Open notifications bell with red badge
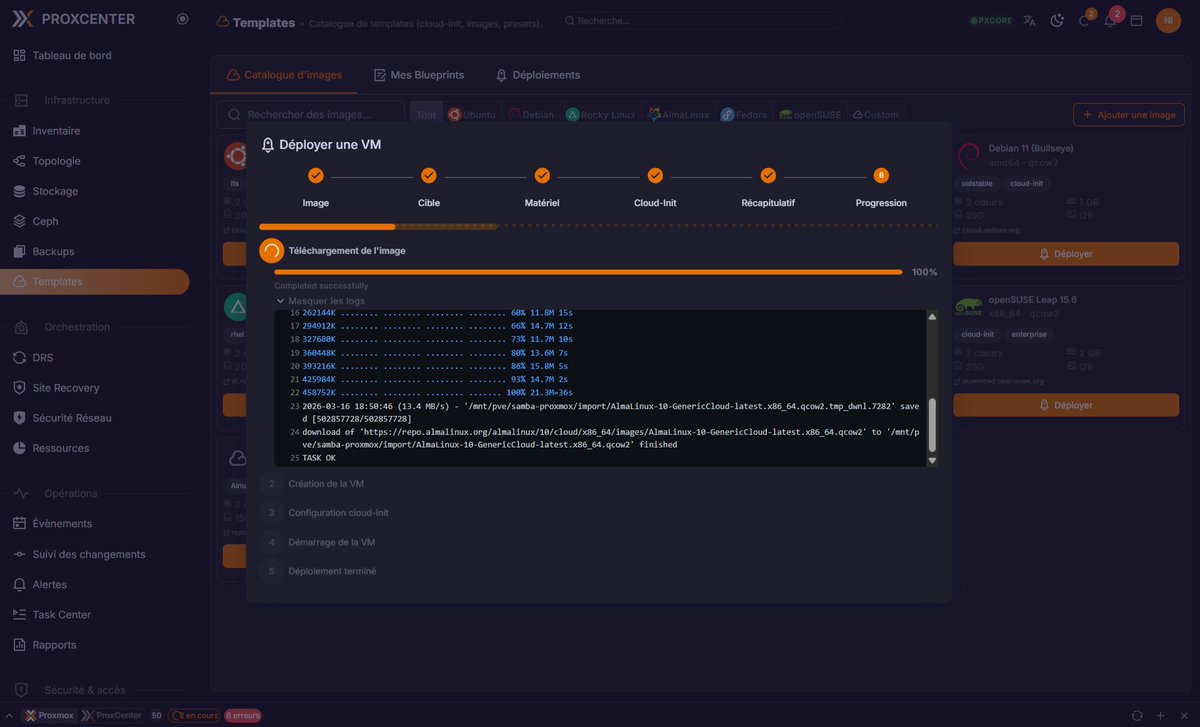 pyautogui.click(x=1111, y=19)
